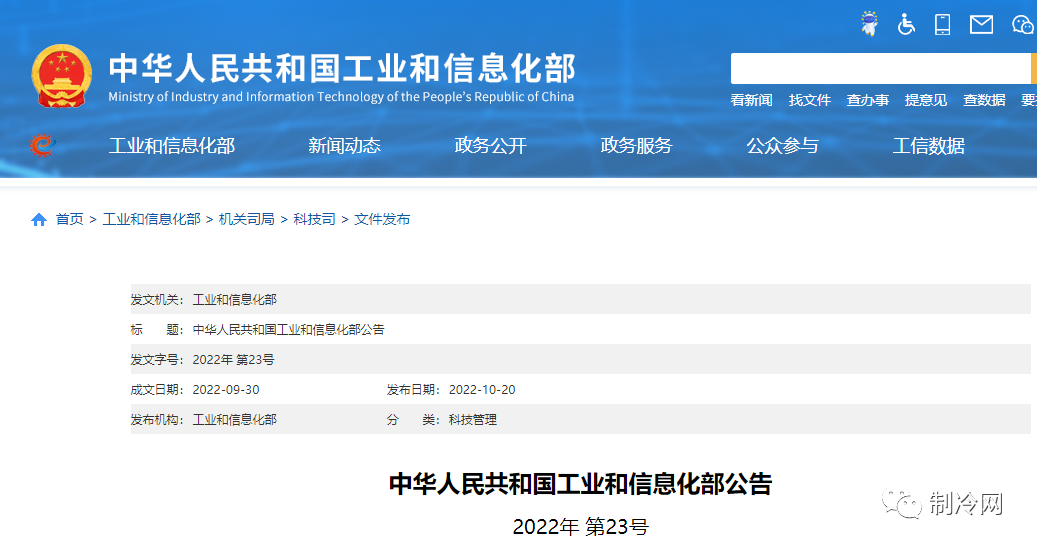This screenshot has height=549, width=1037.
Task: Open 新闻动态 navigation menu
Action: click(345, 146)
